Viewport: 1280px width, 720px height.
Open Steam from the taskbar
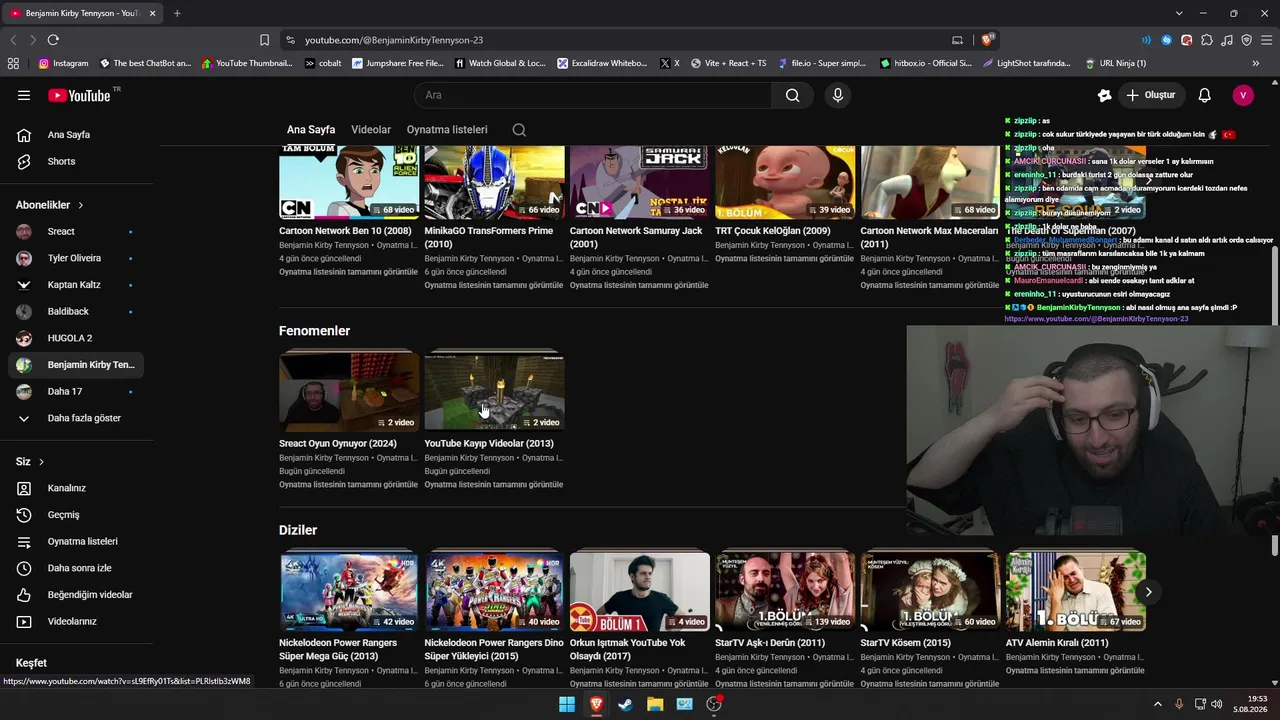coord(625,704)
